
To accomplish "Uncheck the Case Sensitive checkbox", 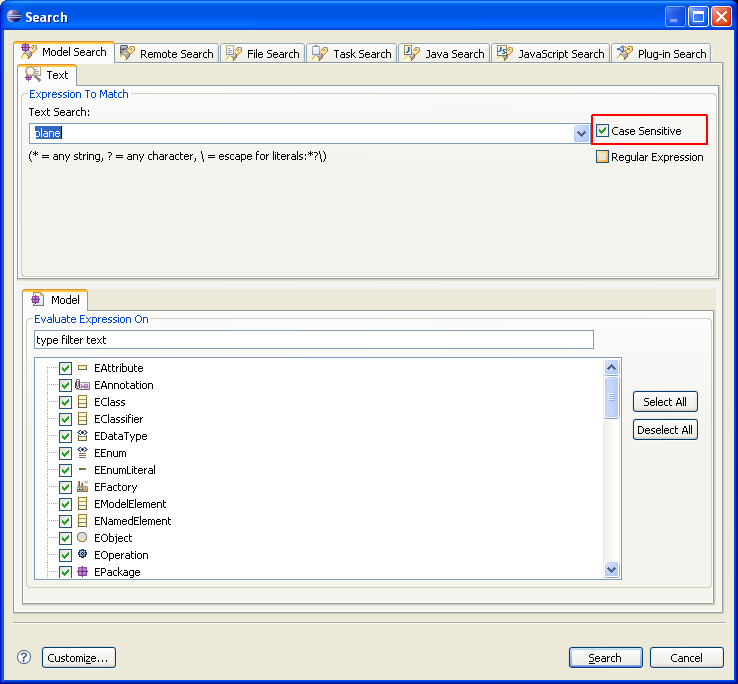I will [x=602, y=131].
